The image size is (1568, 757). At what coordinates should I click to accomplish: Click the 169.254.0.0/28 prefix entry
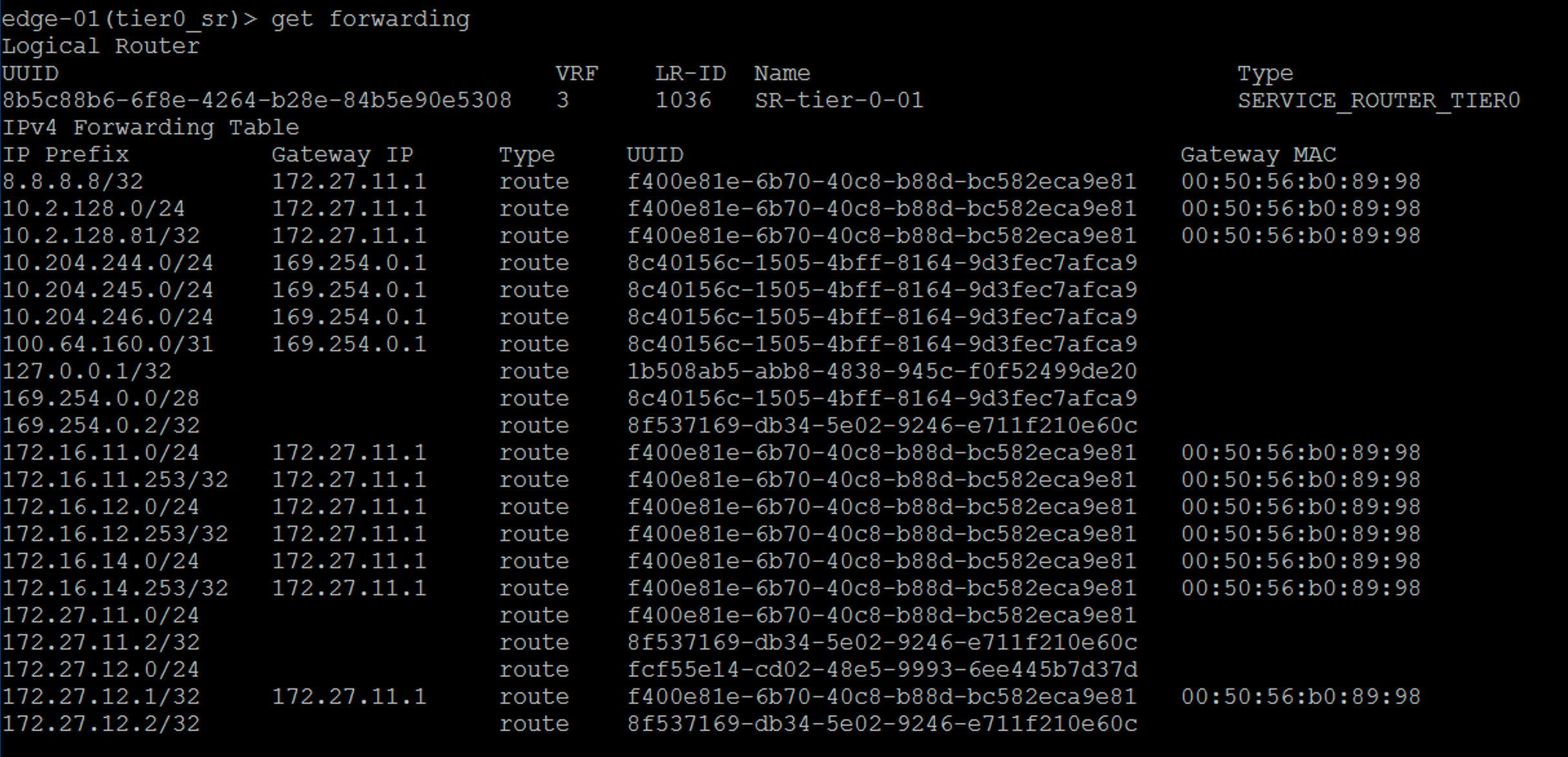(101, 399)
